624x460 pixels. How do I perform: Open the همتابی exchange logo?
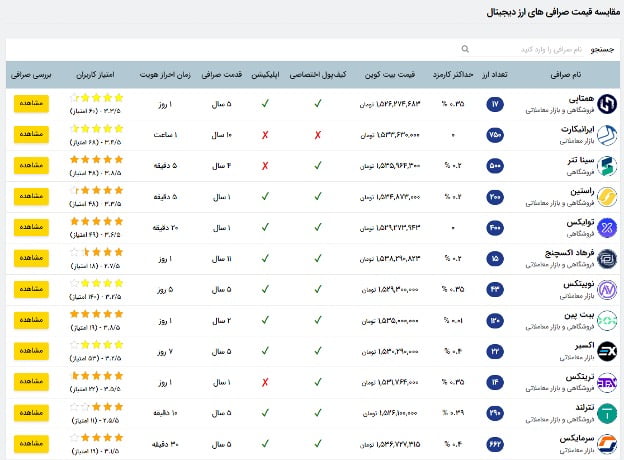point(607,104)
